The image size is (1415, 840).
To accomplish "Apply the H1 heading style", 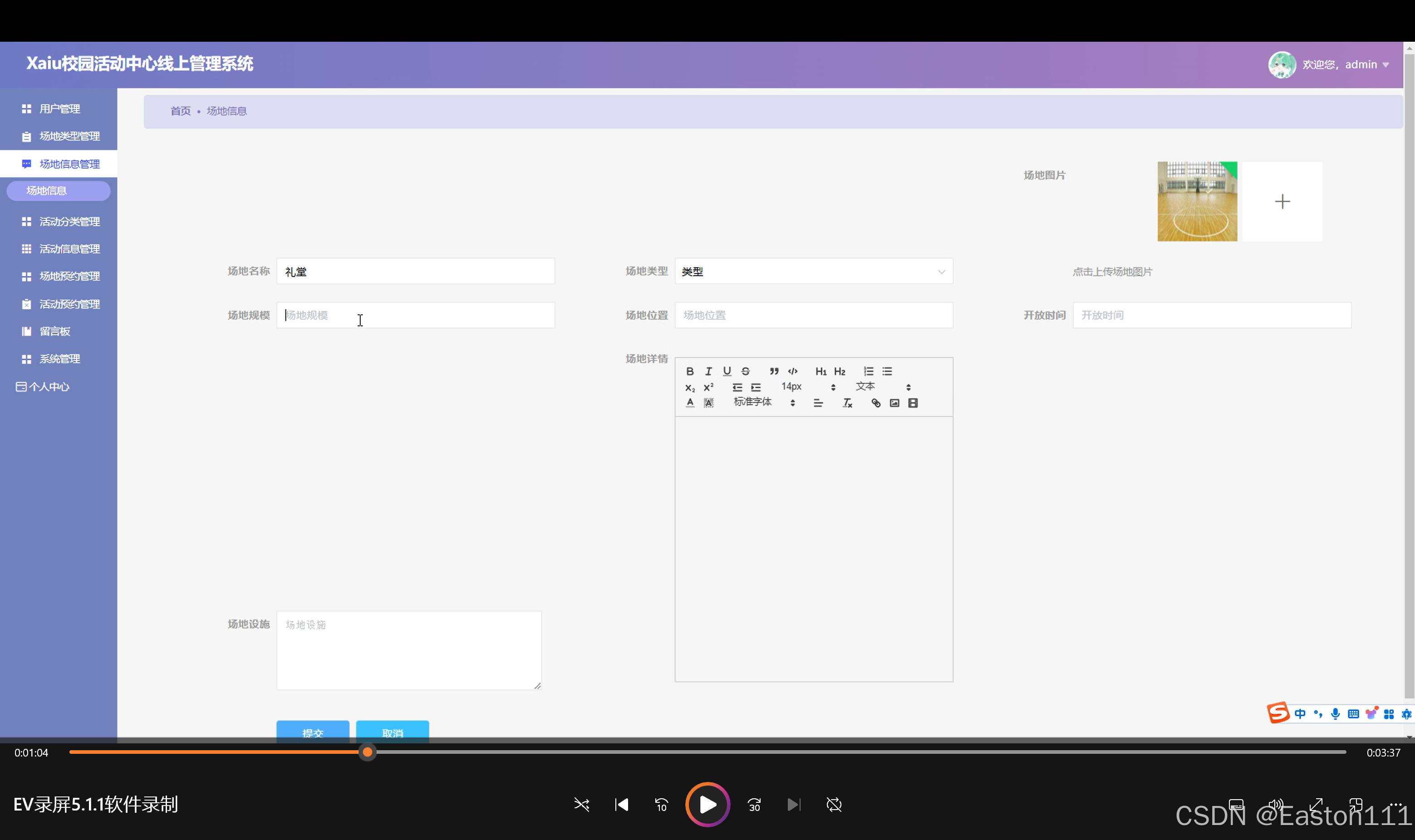I will tap(821, 371).
